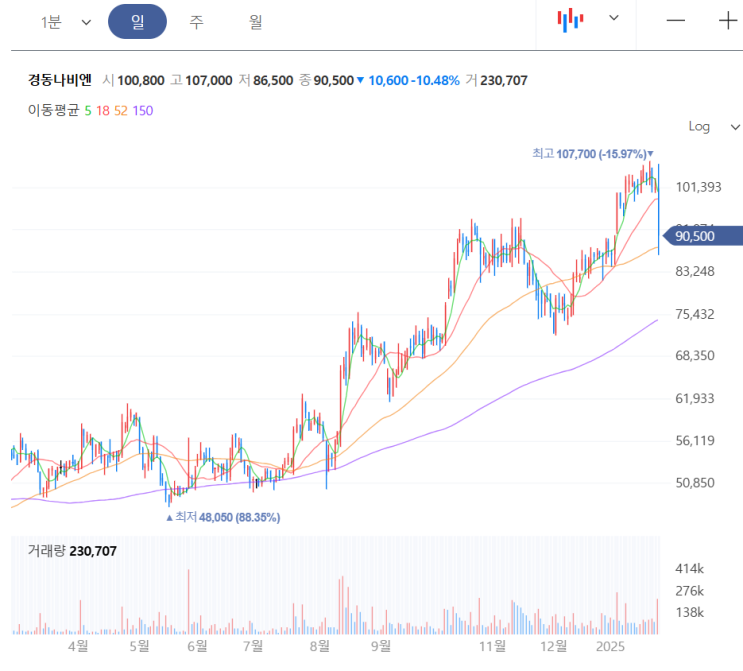
Task: Click the 7월 date axis label
Action: (253, 646)
